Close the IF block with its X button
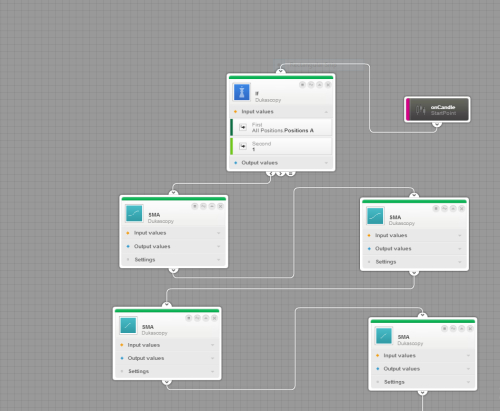Image resolution: width=500 pixels, height=411 pixels. coord(328,85)
